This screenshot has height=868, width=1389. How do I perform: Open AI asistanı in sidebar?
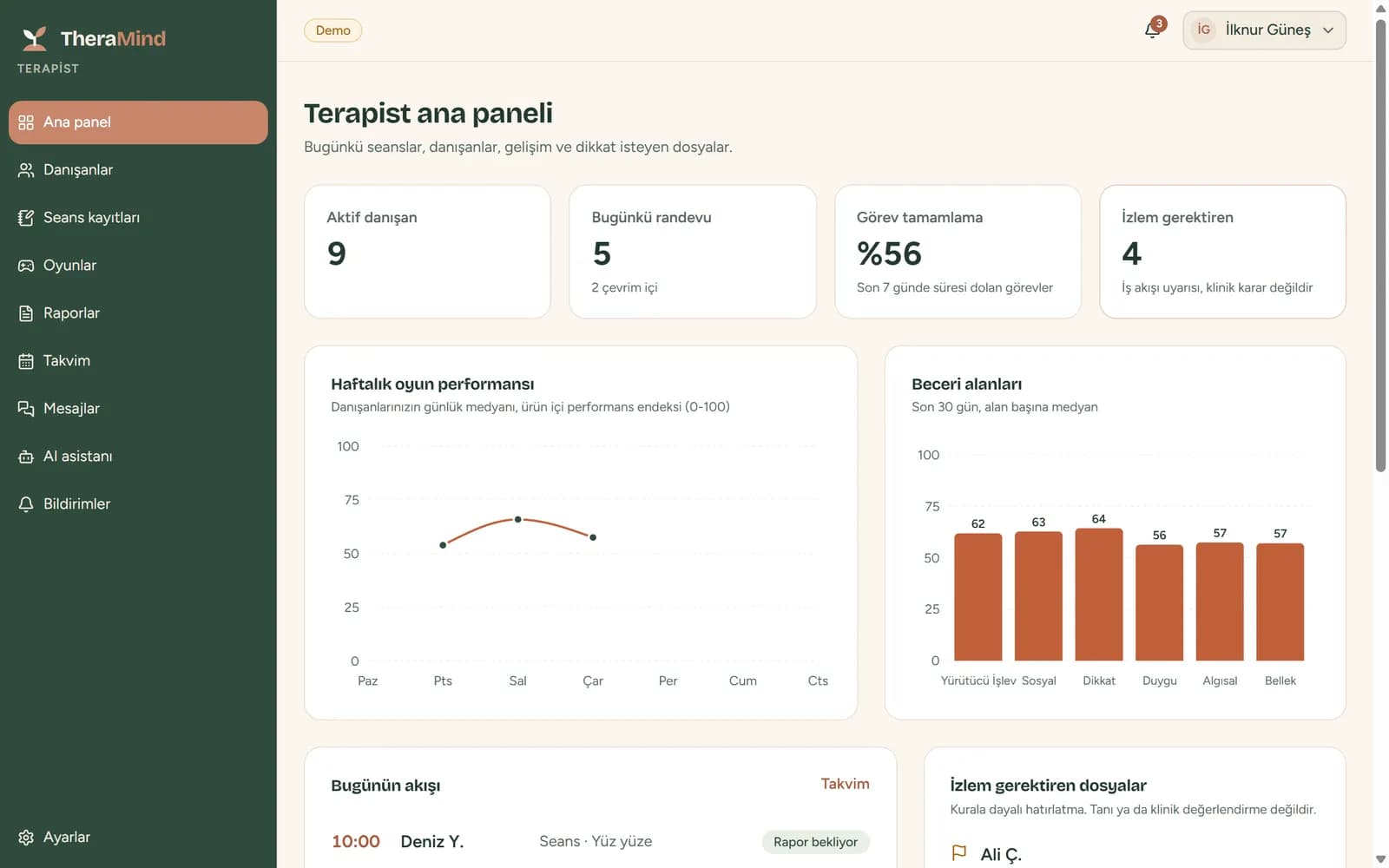point(138,457)
